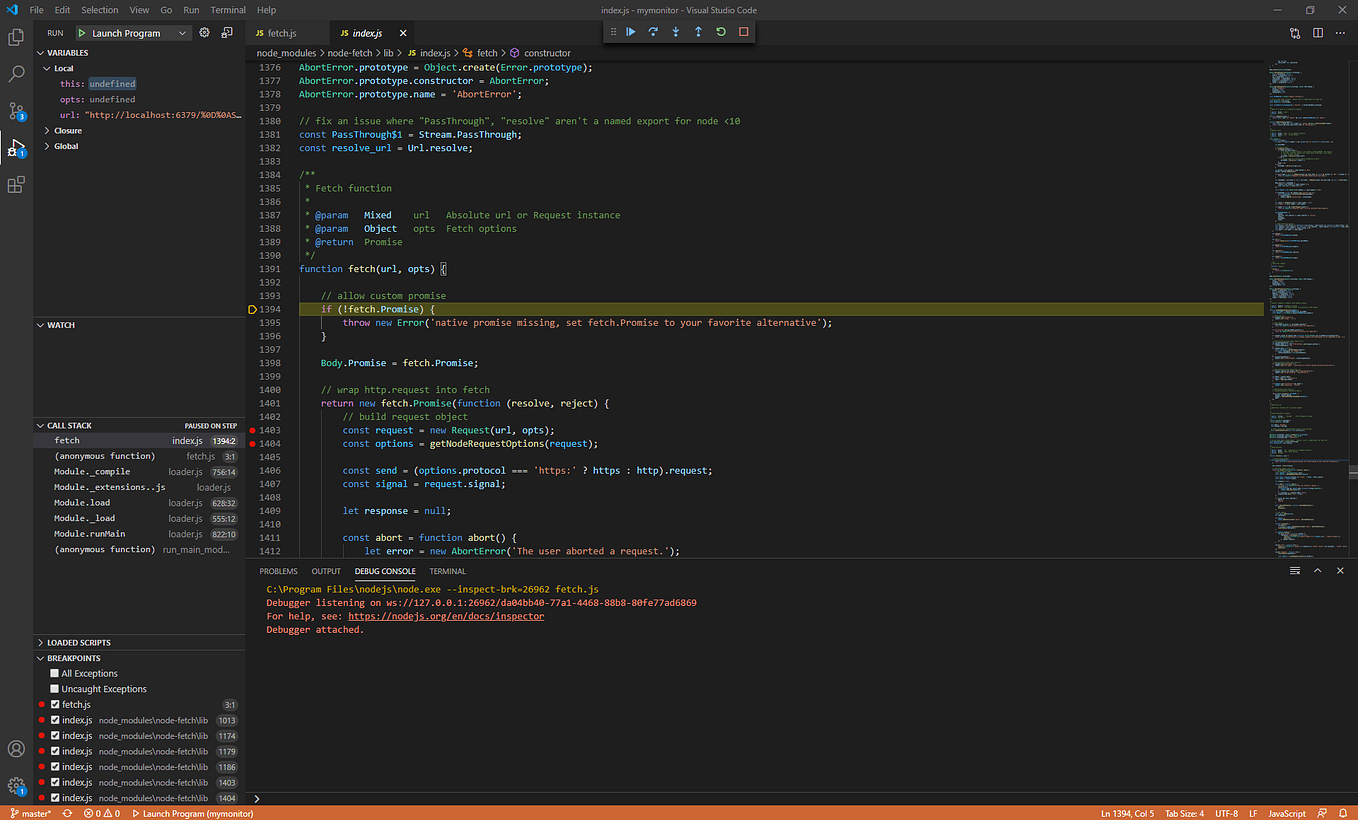This screenshot has height=820, width=1358.
Task: Switch to the Problems panel tab
Action: [278, 571]
